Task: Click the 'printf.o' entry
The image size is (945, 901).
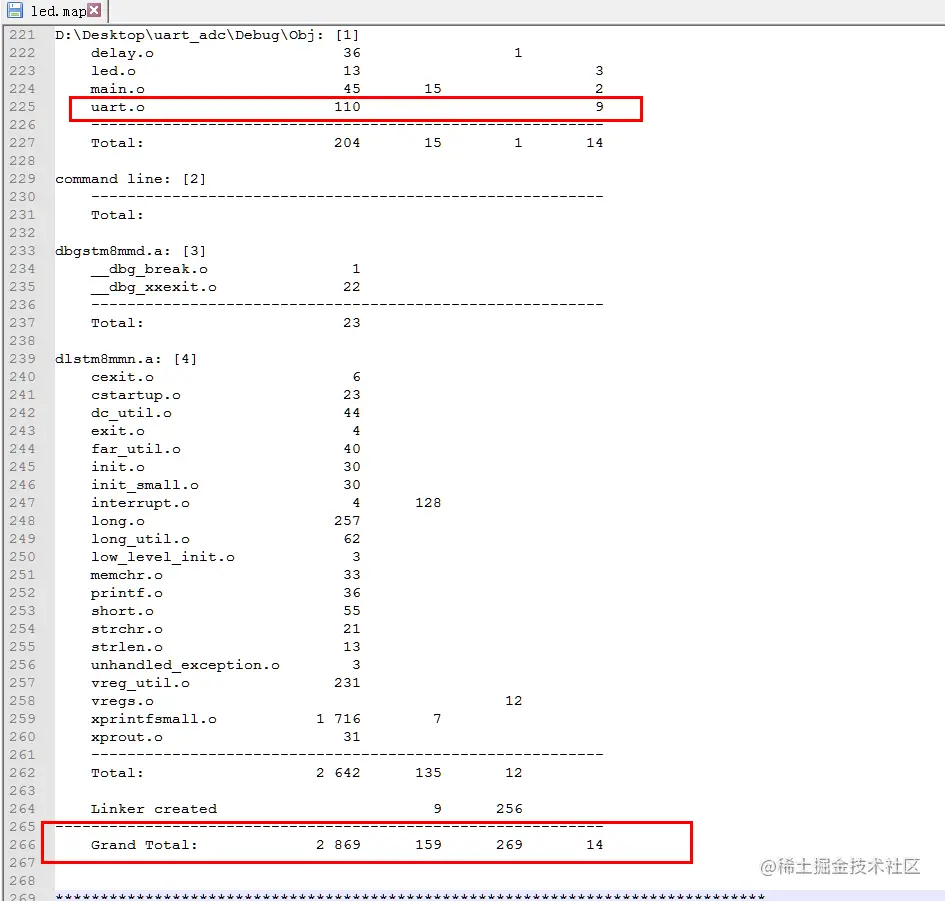Action: pos(127,594)
